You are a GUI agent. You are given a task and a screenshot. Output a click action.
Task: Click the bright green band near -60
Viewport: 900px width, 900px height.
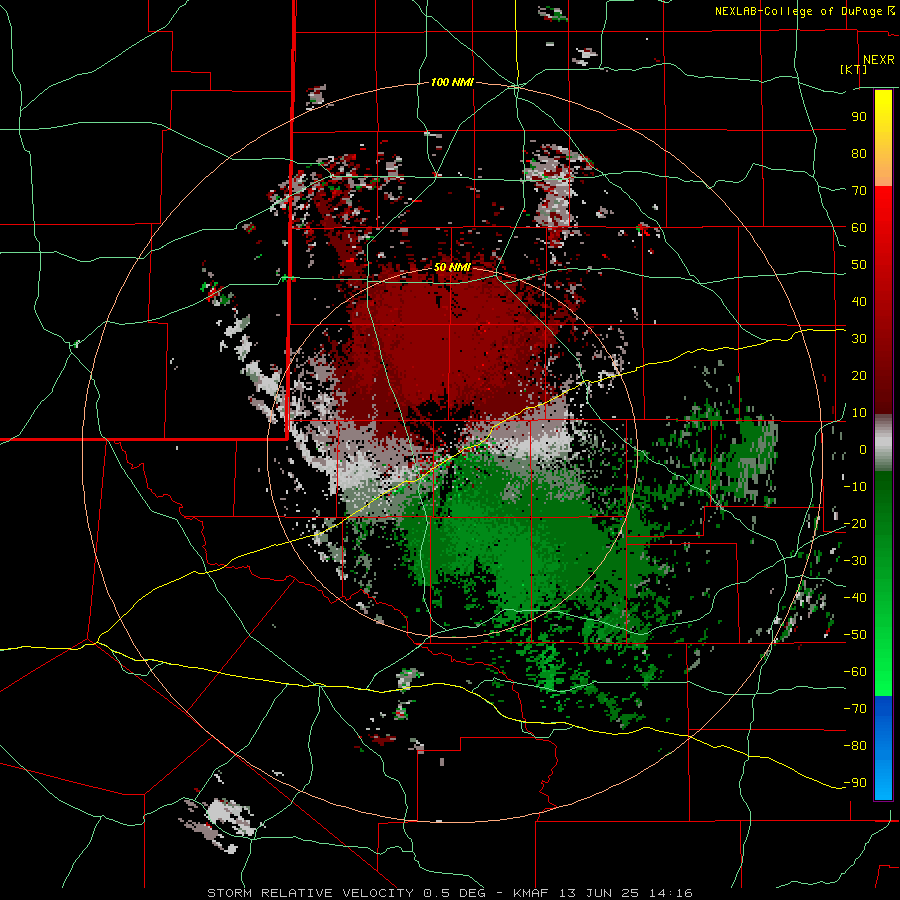point(883,677)
